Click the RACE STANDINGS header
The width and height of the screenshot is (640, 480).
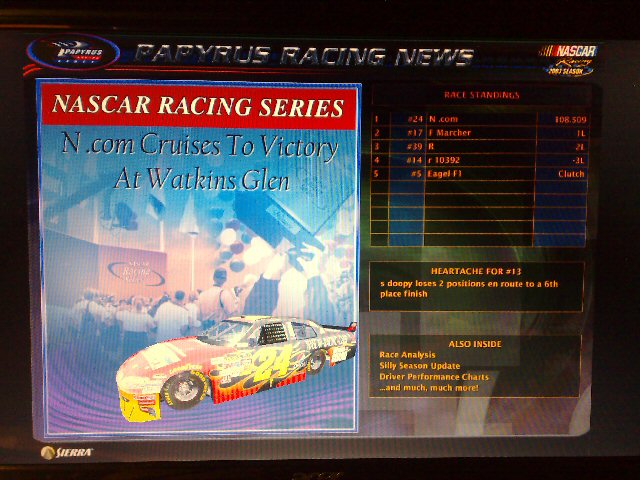tap(482, 95)
